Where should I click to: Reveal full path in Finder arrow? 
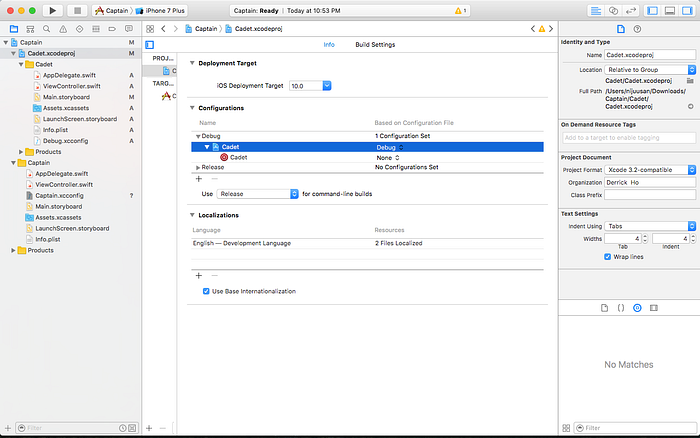pyautogui.click(x=690, y=107)
